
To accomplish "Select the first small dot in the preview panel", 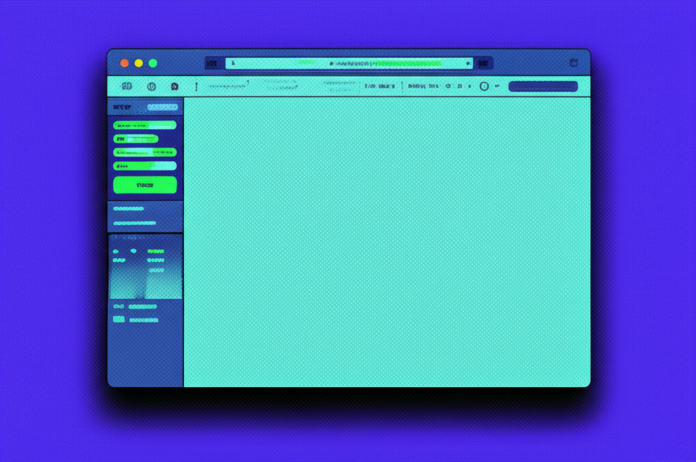I will [x=116, y=251].
